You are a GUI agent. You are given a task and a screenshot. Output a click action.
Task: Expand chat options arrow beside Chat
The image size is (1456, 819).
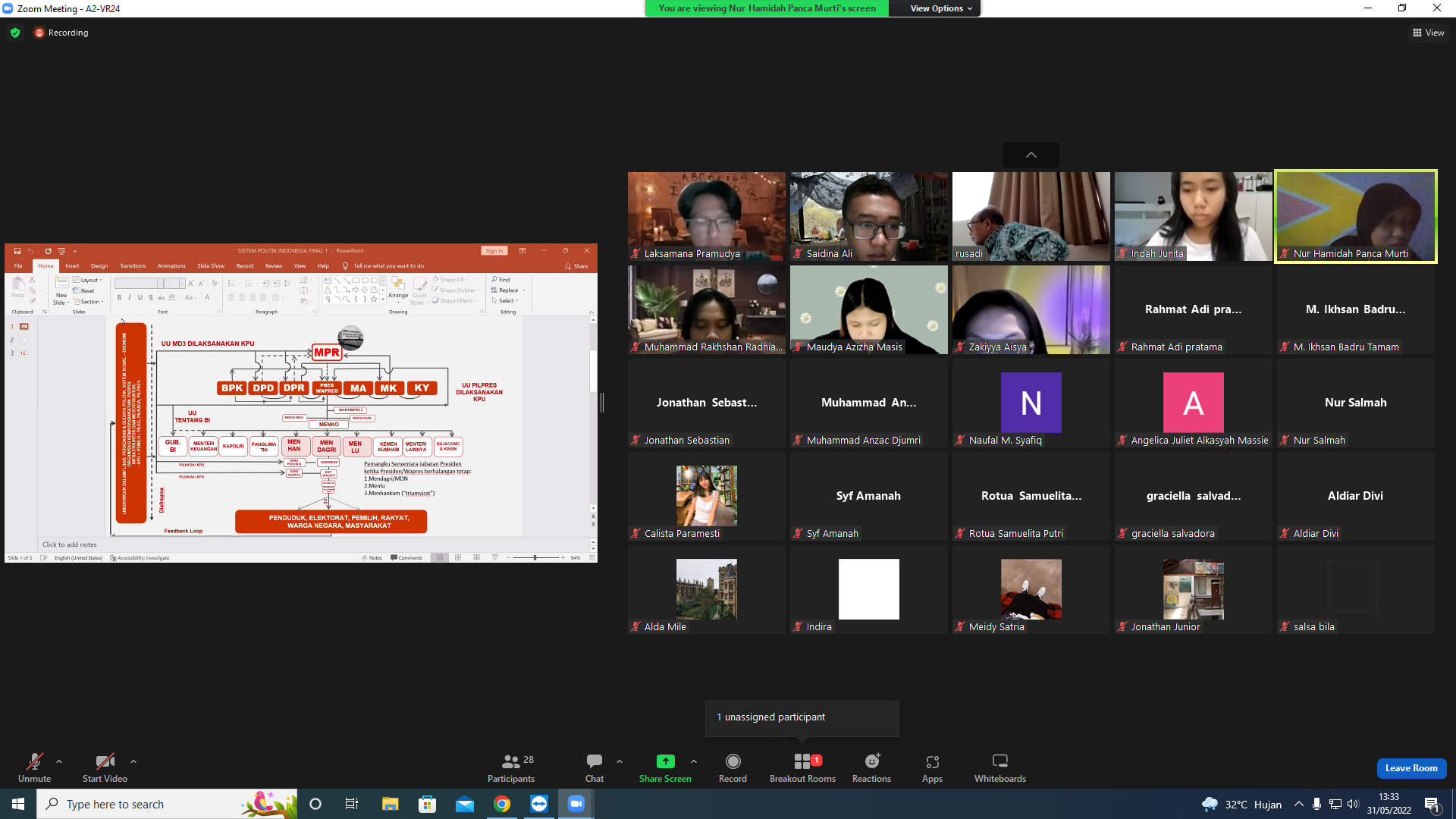tap(620, 761)
